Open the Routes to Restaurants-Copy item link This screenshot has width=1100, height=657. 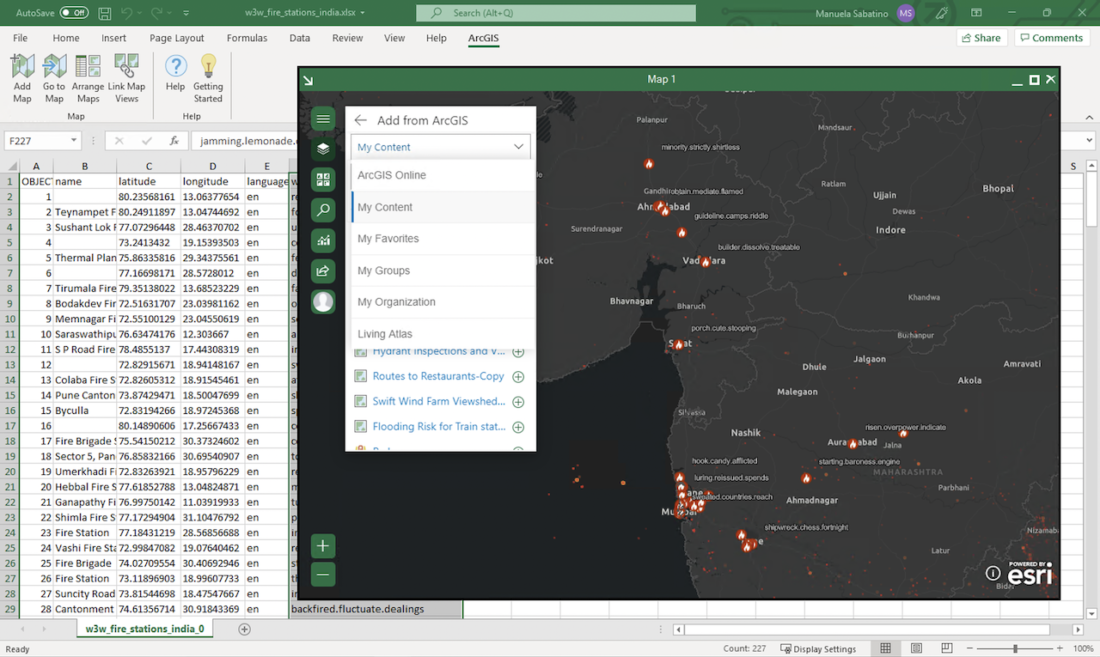pyautogui.click(x=438, y=377)
